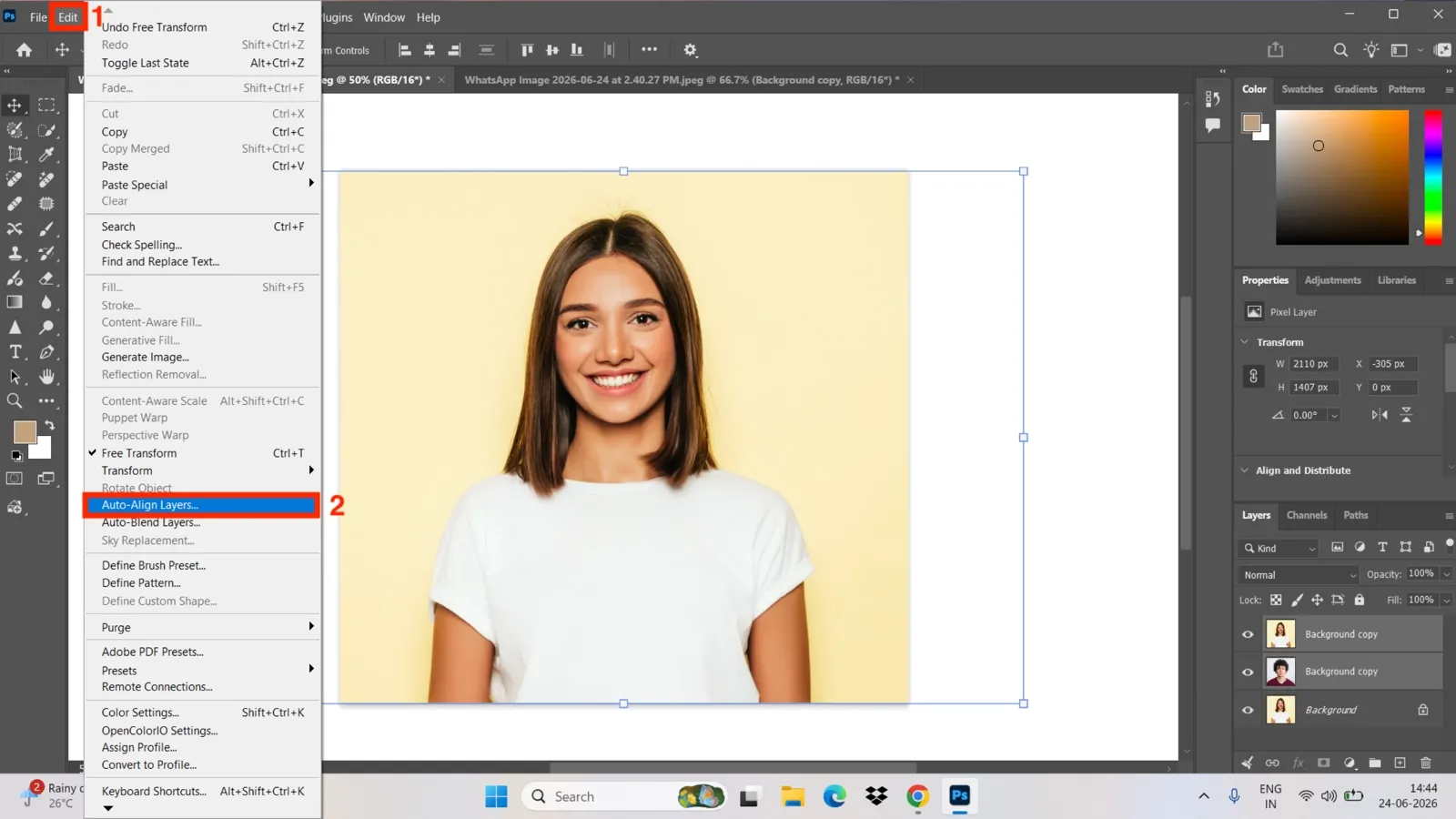Select the Move tool
Screen dimensions: 1456x819
15,106
